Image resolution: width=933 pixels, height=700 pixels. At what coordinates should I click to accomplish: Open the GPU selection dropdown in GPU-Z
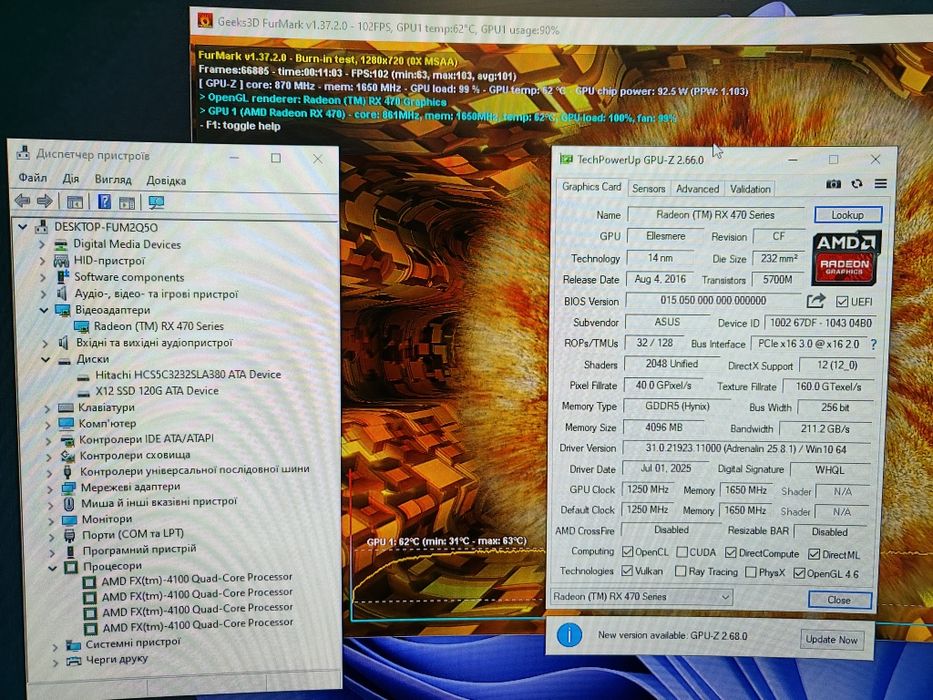[x=641, y=596]
